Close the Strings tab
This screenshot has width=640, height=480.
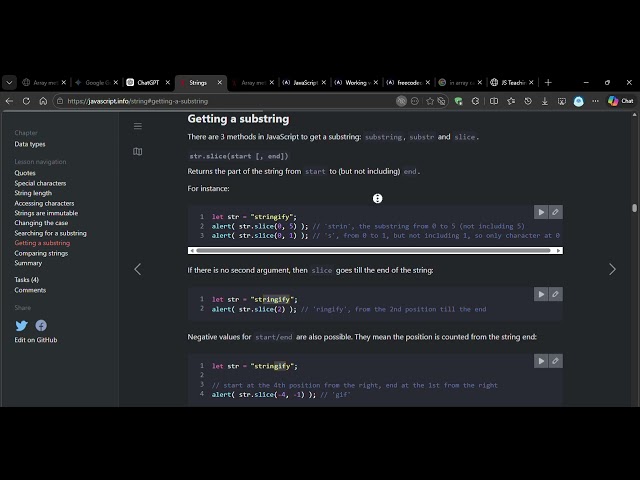click(x=220, y=82)
